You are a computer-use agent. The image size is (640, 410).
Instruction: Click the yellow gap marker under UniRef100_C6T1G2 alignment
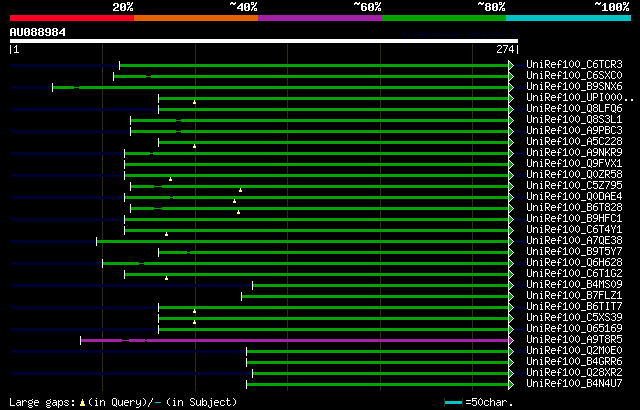tap(167, 278)
